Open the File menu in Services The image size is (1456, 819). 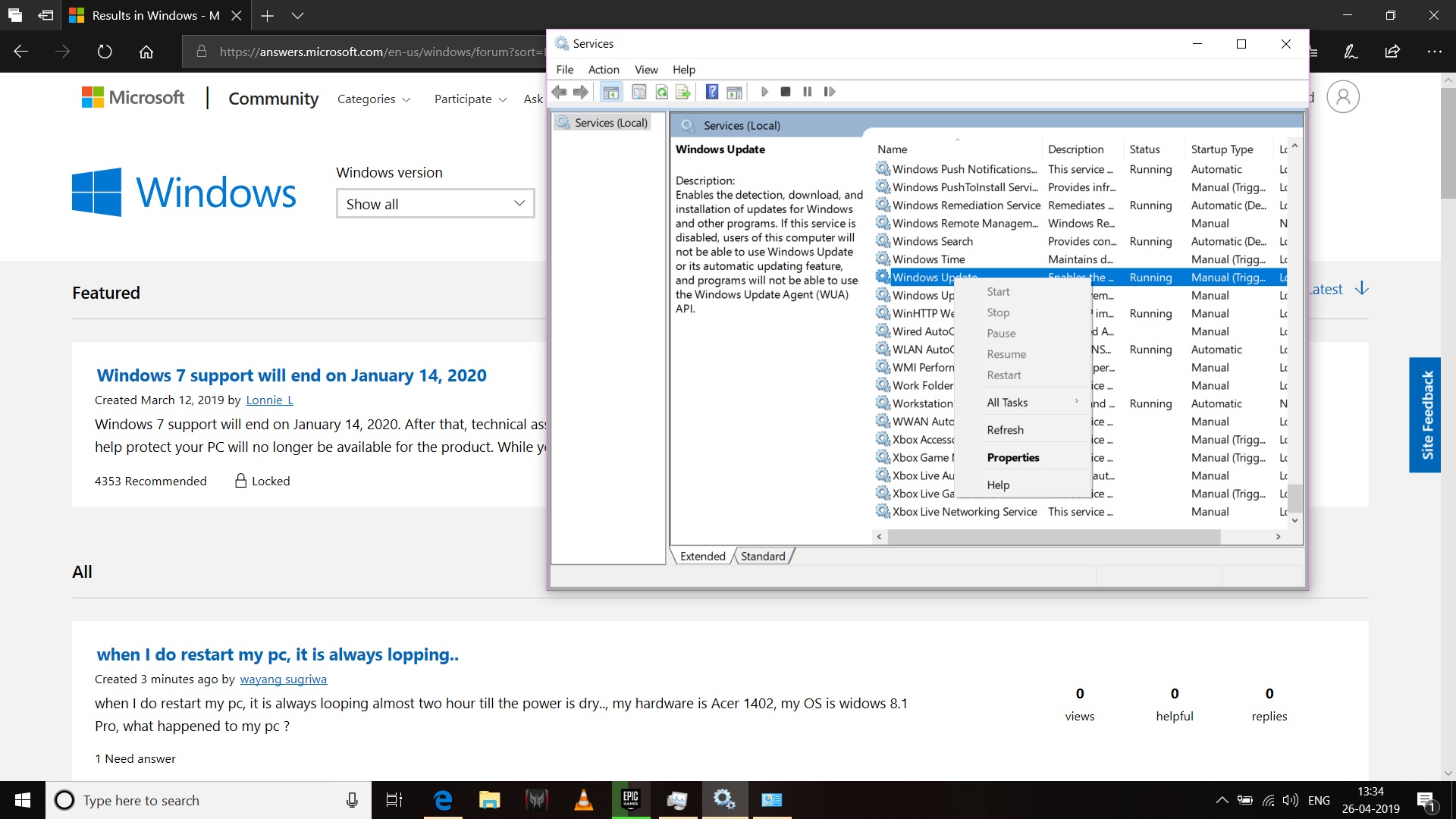tap(565, 69)
